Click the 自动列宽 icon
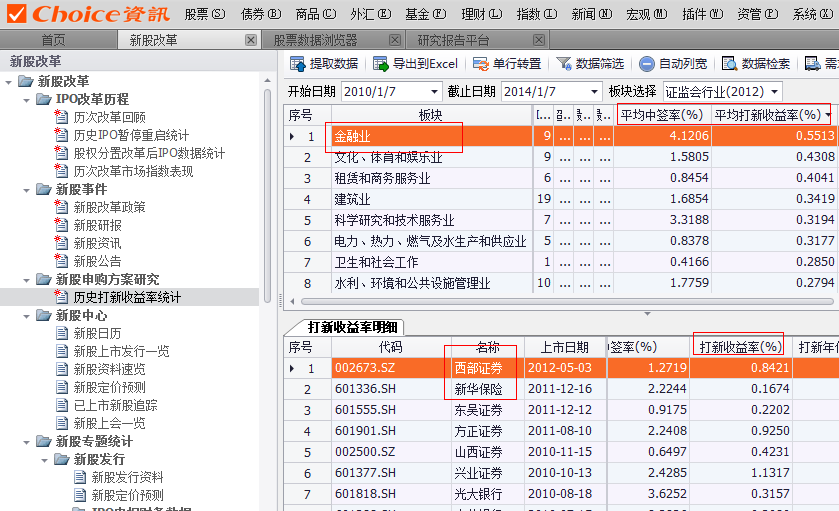Image resolution: width=839 pixels, height=511 pixels. 646,64
